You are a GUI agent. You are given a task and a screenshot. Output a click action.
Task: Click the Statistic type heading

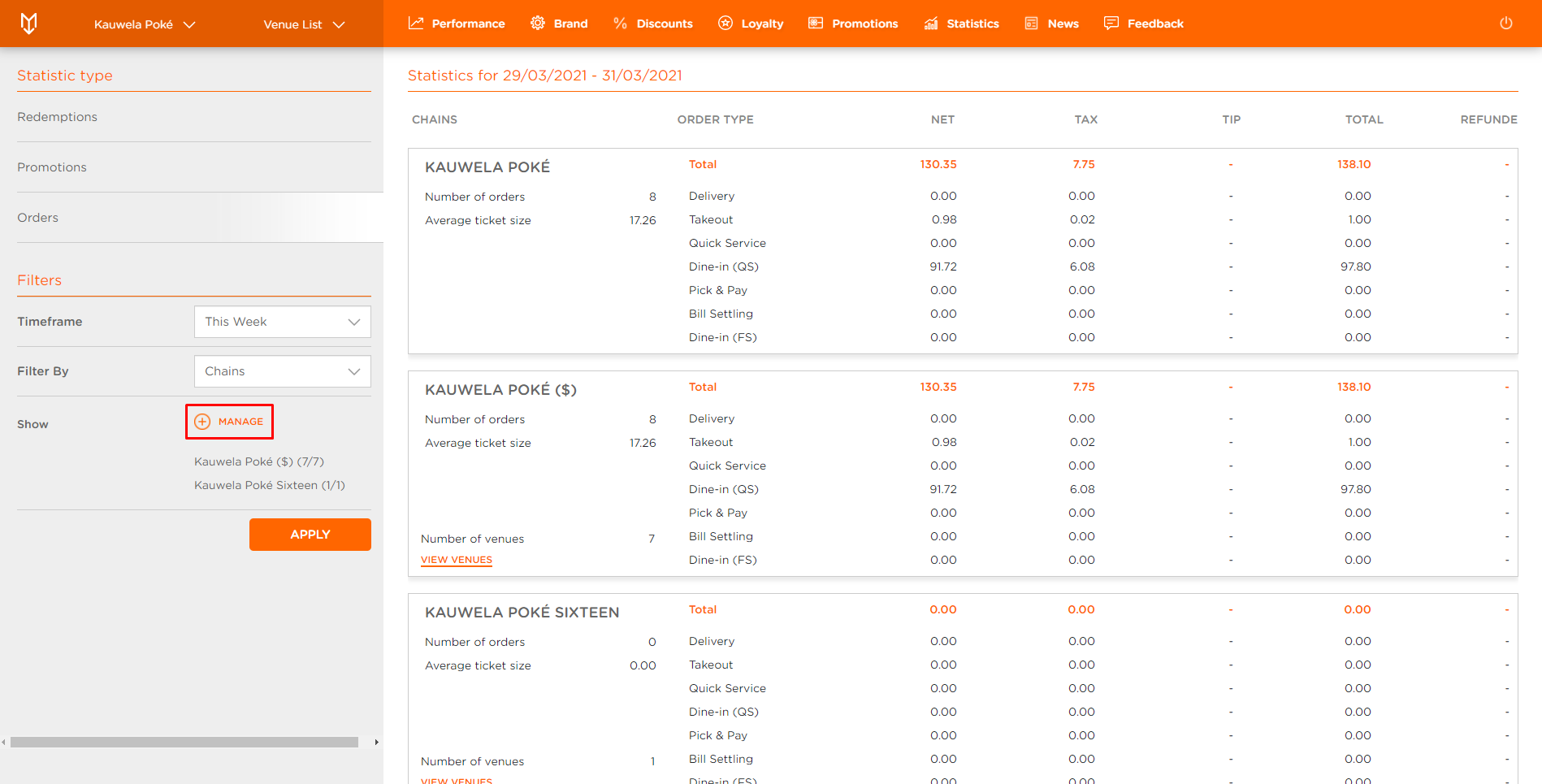(x=65, y=76)
